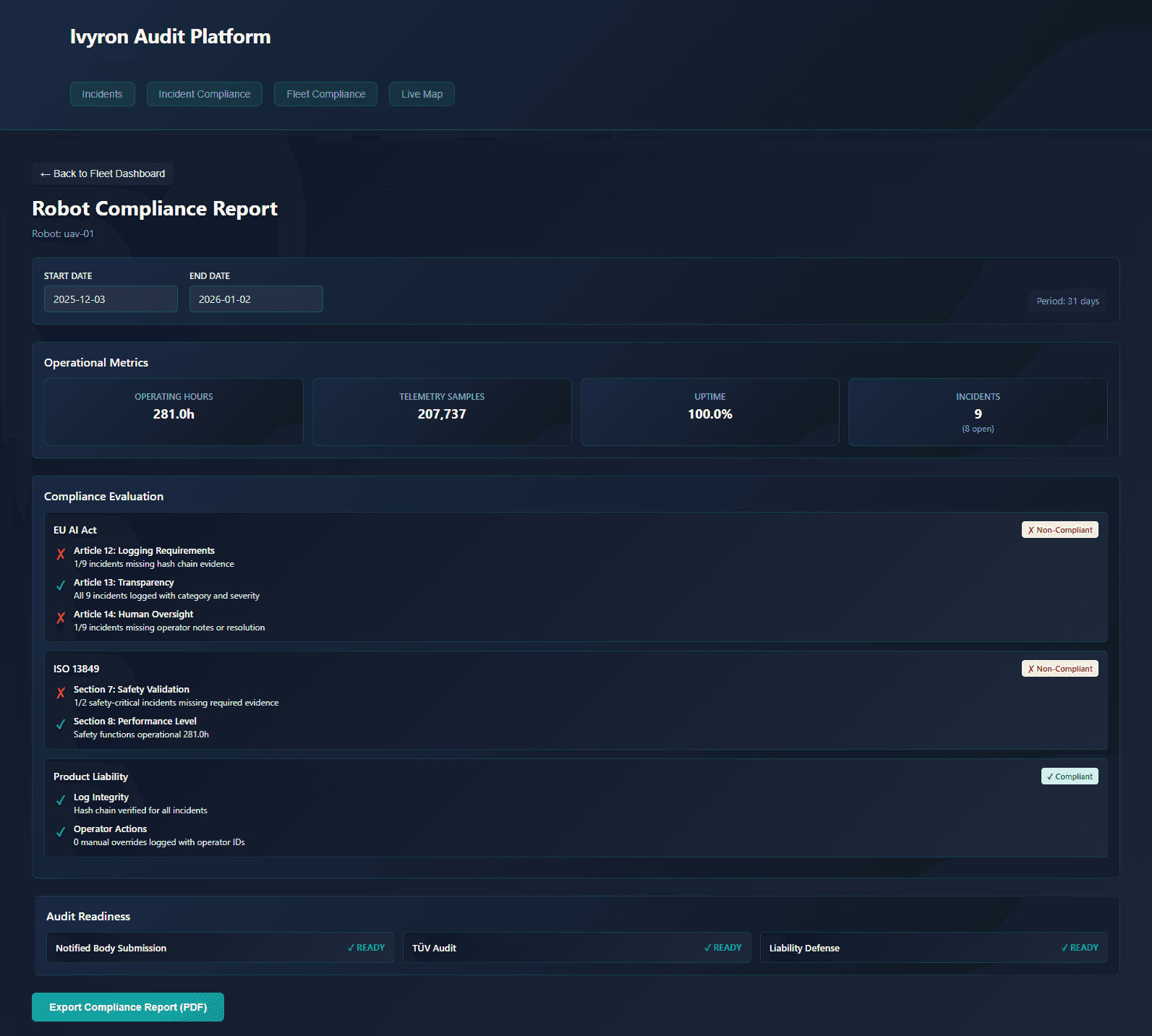The image size is (1152, 1036).
Task: Click the (8 open) incidents note
Action: tap(978, 429)
